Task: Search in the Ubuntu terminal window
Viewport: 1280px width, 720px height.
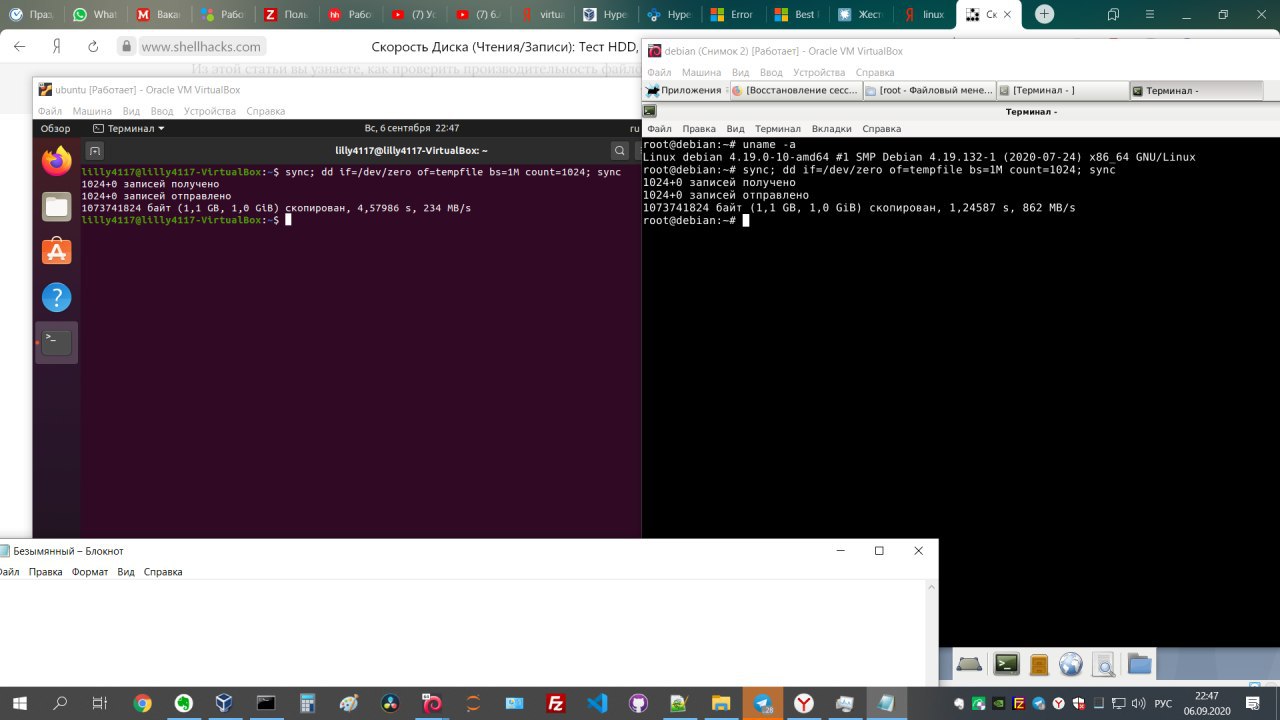Action: coord(621,151)
